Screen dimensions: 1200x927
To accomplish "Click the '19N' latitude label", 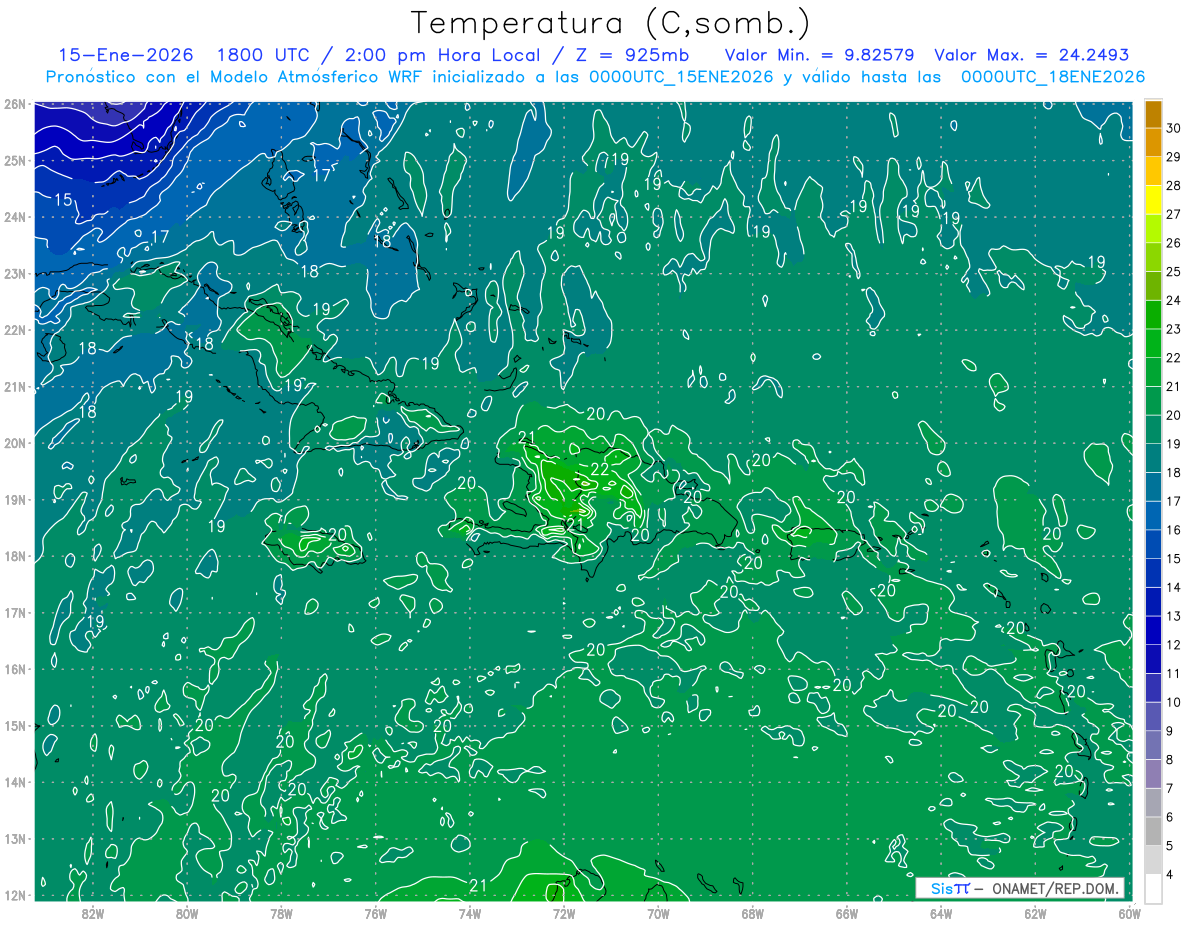I will point(15,500).
